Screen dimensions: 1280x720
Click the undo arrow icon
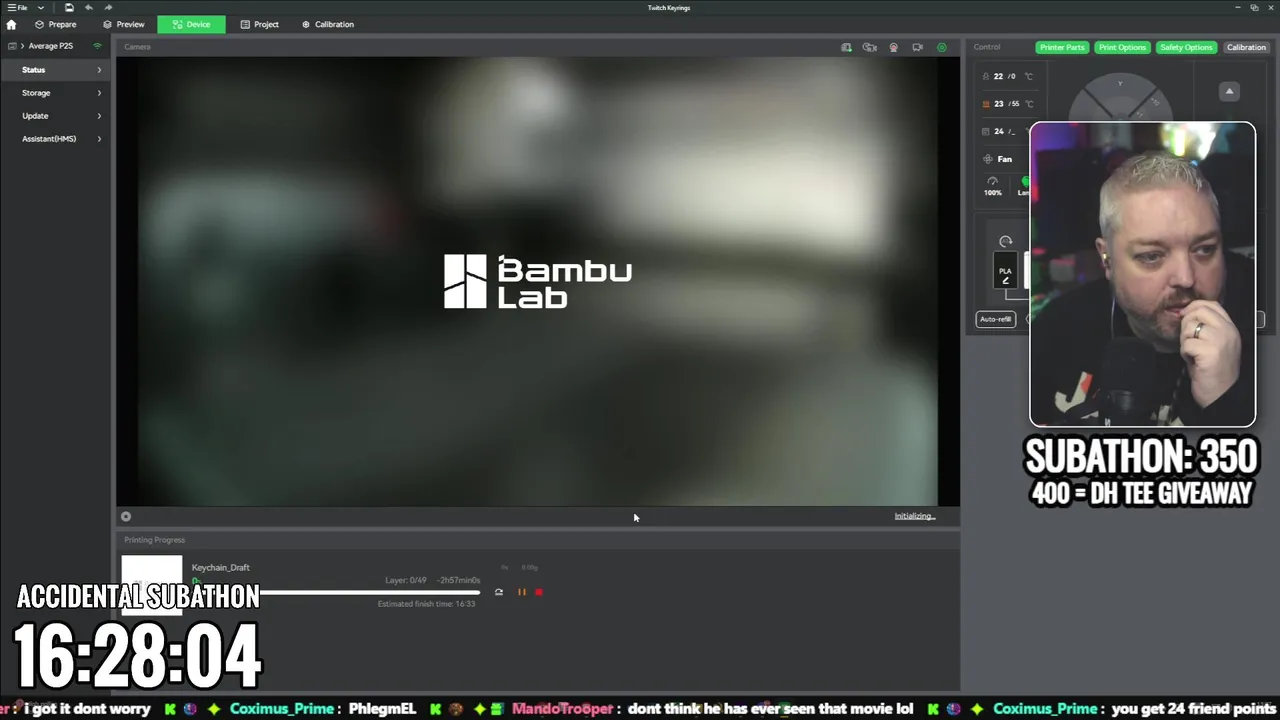(89, 8)
